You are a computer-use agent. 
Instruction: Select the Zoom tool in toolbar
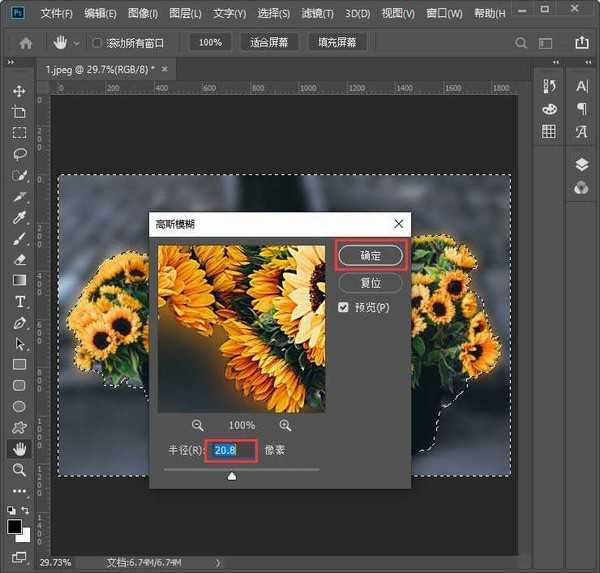19,470
